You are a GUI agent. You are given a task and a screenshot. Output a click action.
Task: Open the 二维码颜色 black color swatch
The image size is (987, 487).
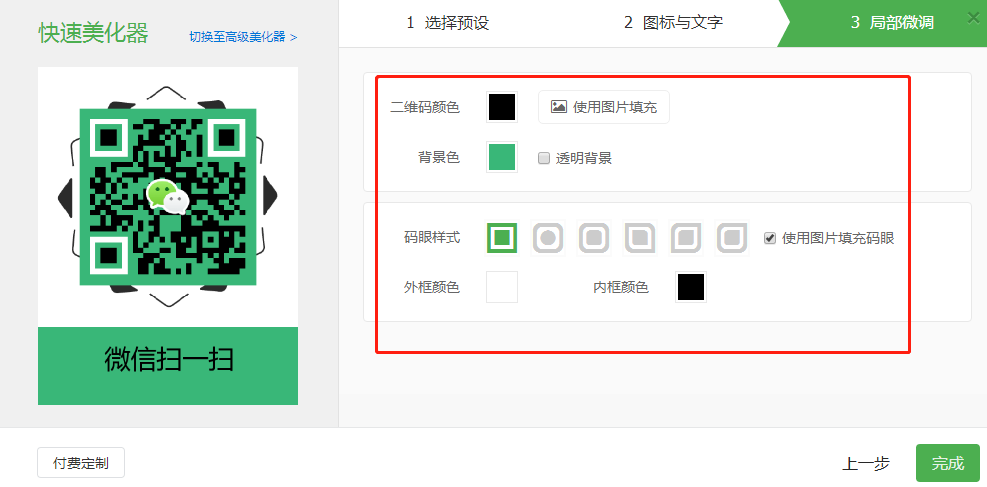[x=502, y=107]
